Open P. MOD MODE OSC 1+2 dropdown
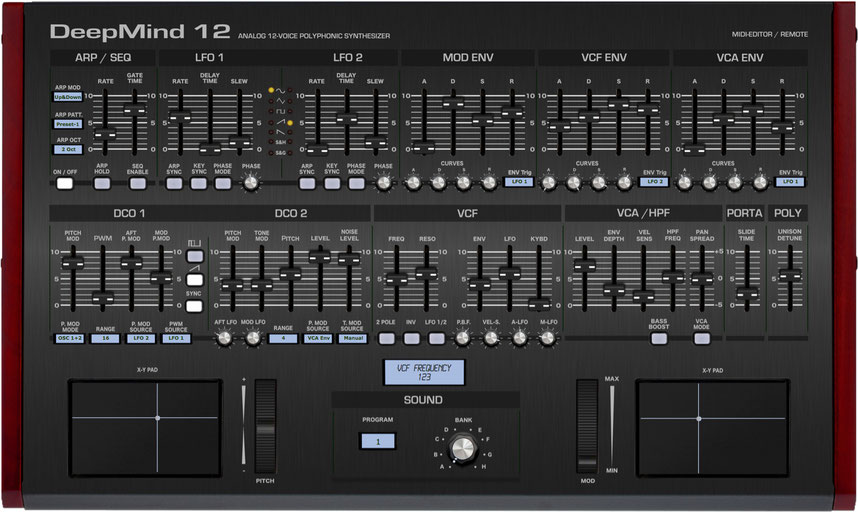Image resolution: width=858 pixels, height=512 pixels. coord(68,339)
